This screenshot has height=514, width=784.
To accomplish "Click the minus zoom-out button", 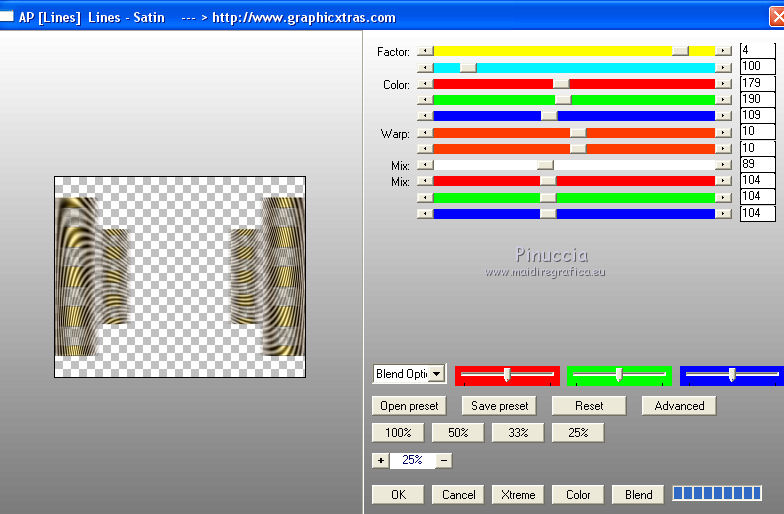I will tap(444, 460).
